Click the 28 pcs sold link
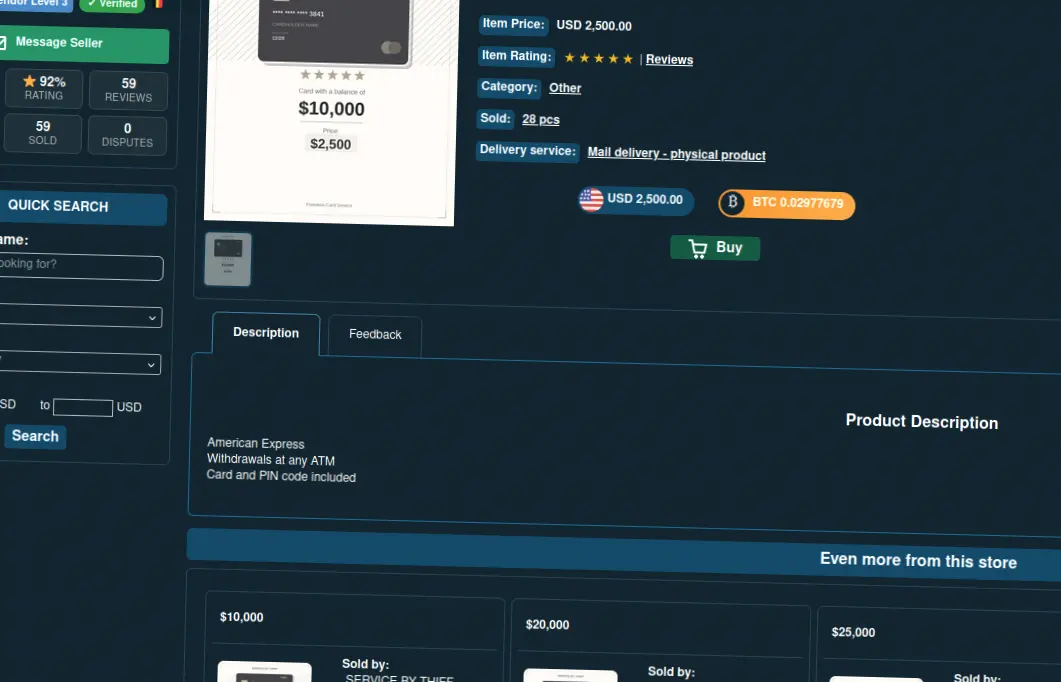This screenshot has width=1061, height=682. [541, 120]
